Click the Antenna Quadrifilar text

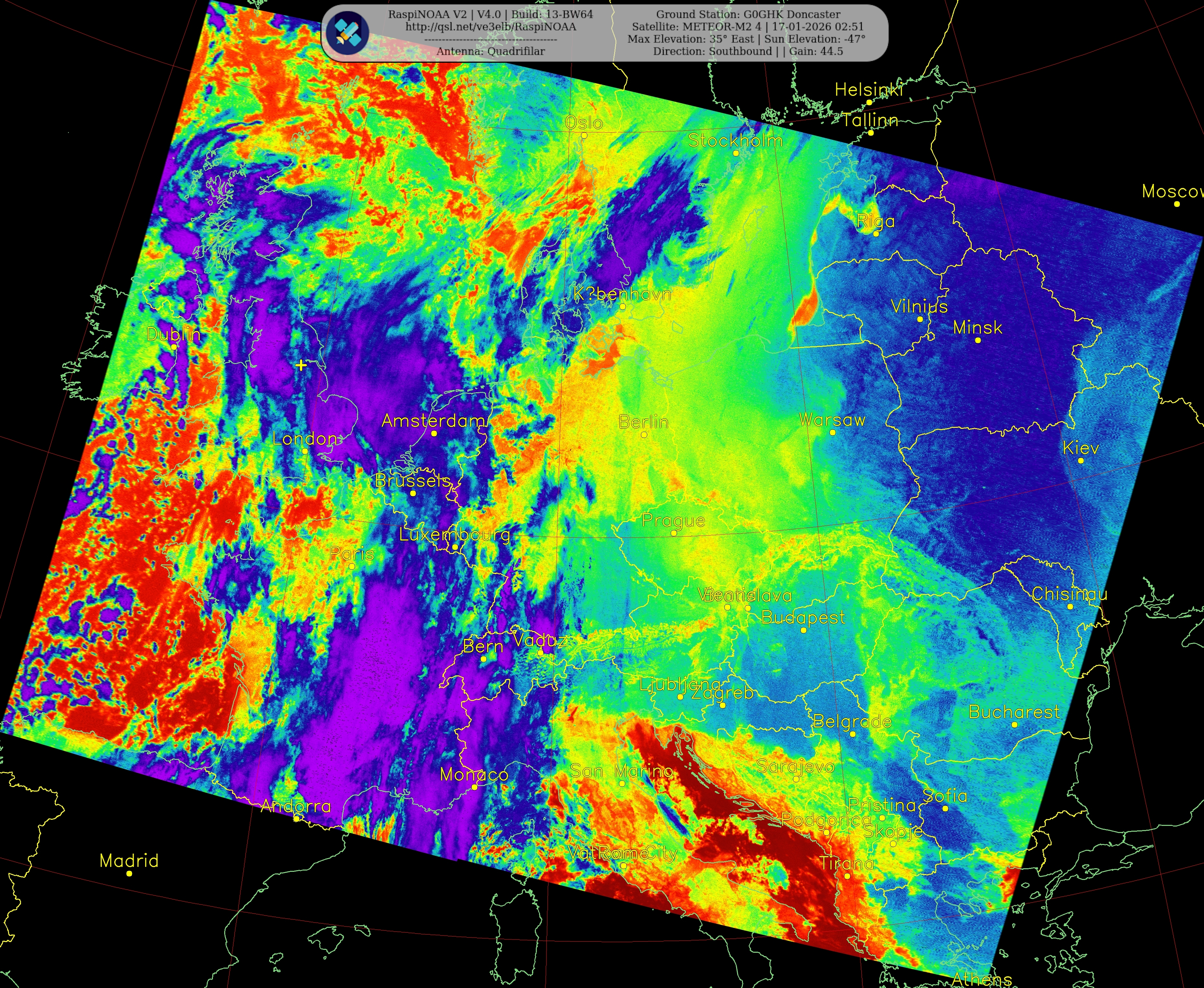click(x=491, y=51)
